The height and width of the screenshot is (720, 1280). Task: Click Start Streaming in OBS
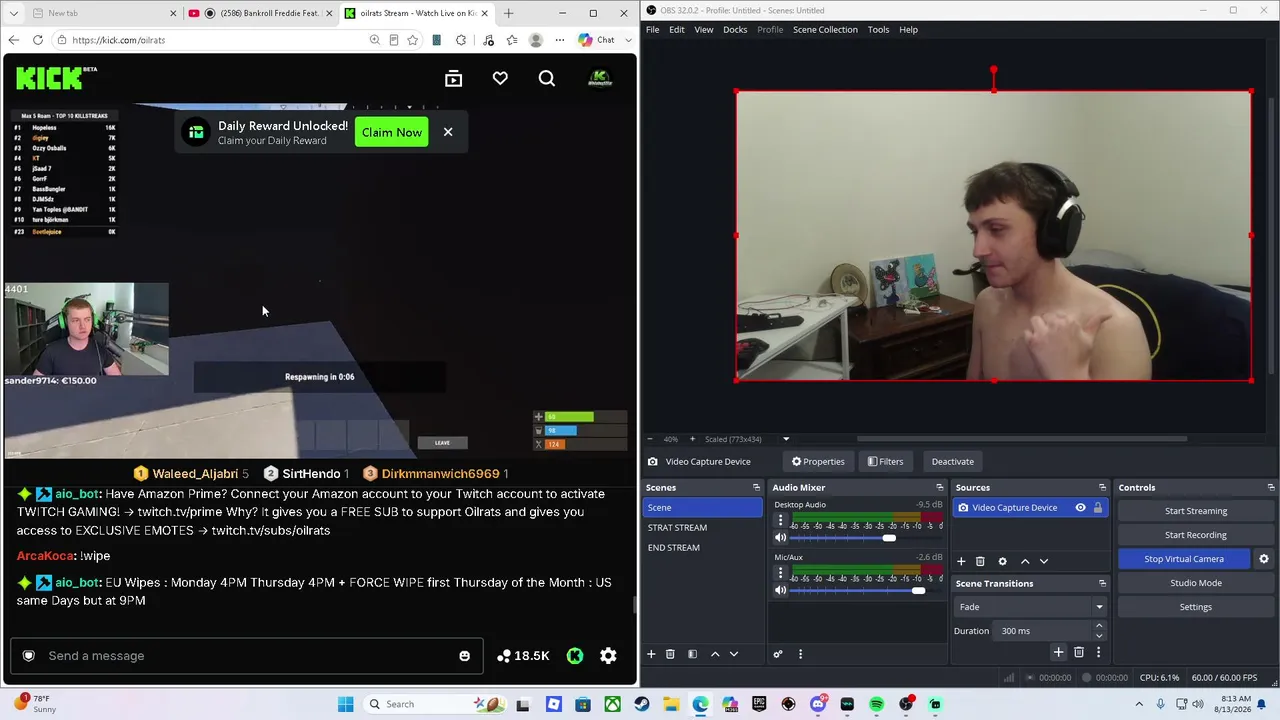(1196, 511)
